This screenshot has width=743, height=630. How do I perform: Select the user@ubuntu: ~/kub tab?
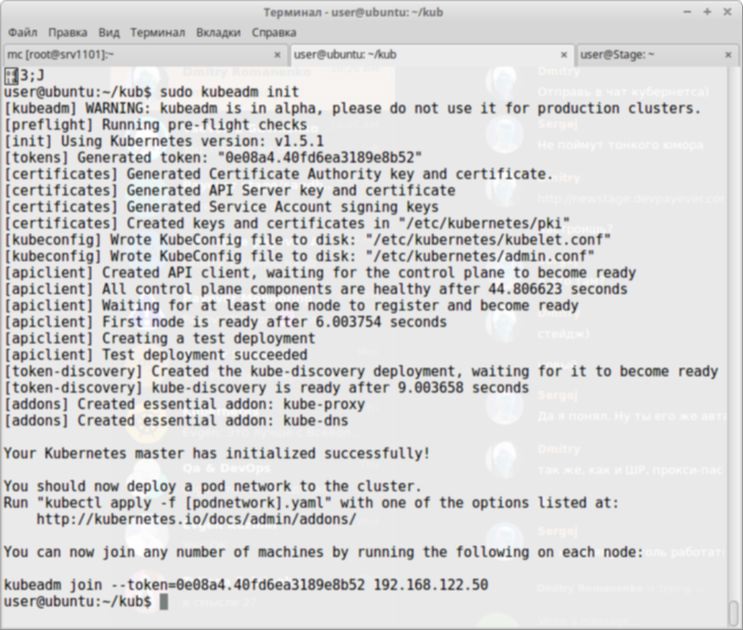pos(430,55)
